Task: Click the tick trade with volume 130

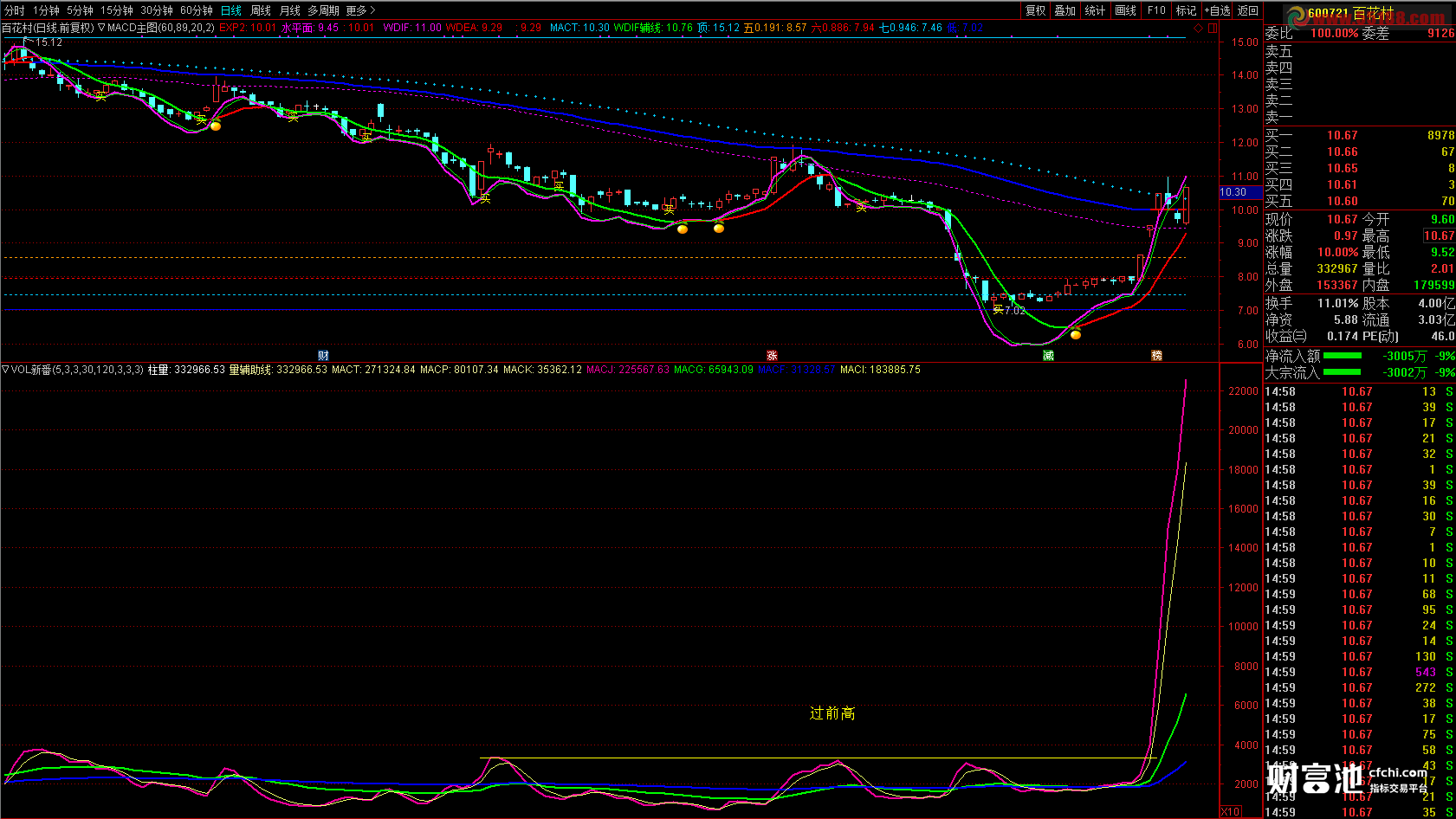Action: click(1426, 656)
